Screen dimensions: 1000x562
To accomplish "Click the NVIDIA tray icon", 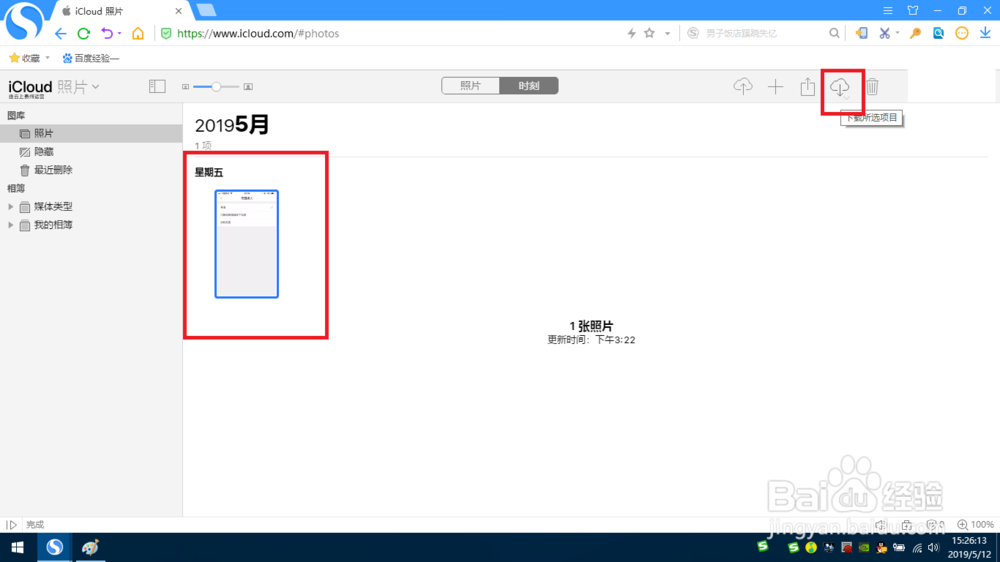I will [864, 547].
